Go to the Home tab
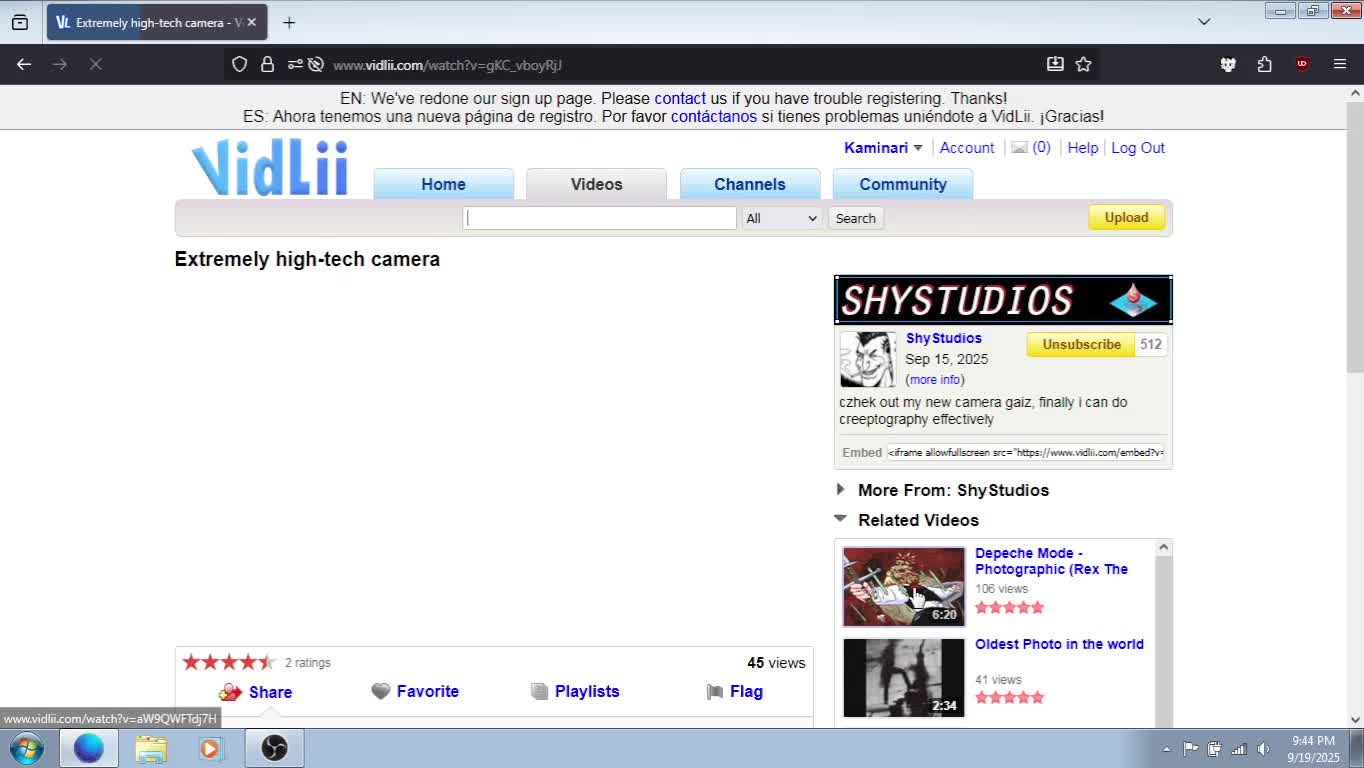 (x=443, y=184)
